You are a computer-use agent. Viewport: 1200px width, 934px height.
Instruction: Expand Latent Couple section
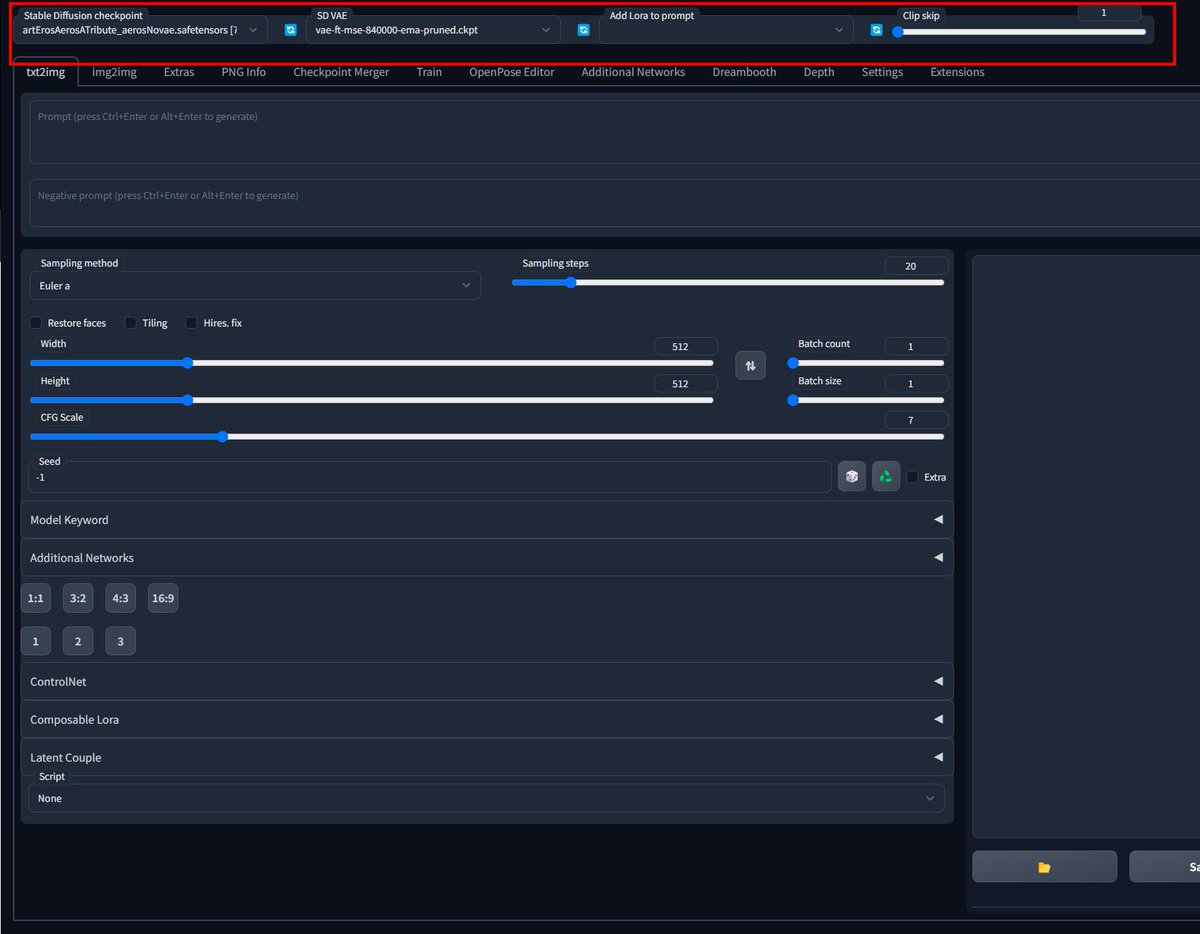click(x=487, y=757)
